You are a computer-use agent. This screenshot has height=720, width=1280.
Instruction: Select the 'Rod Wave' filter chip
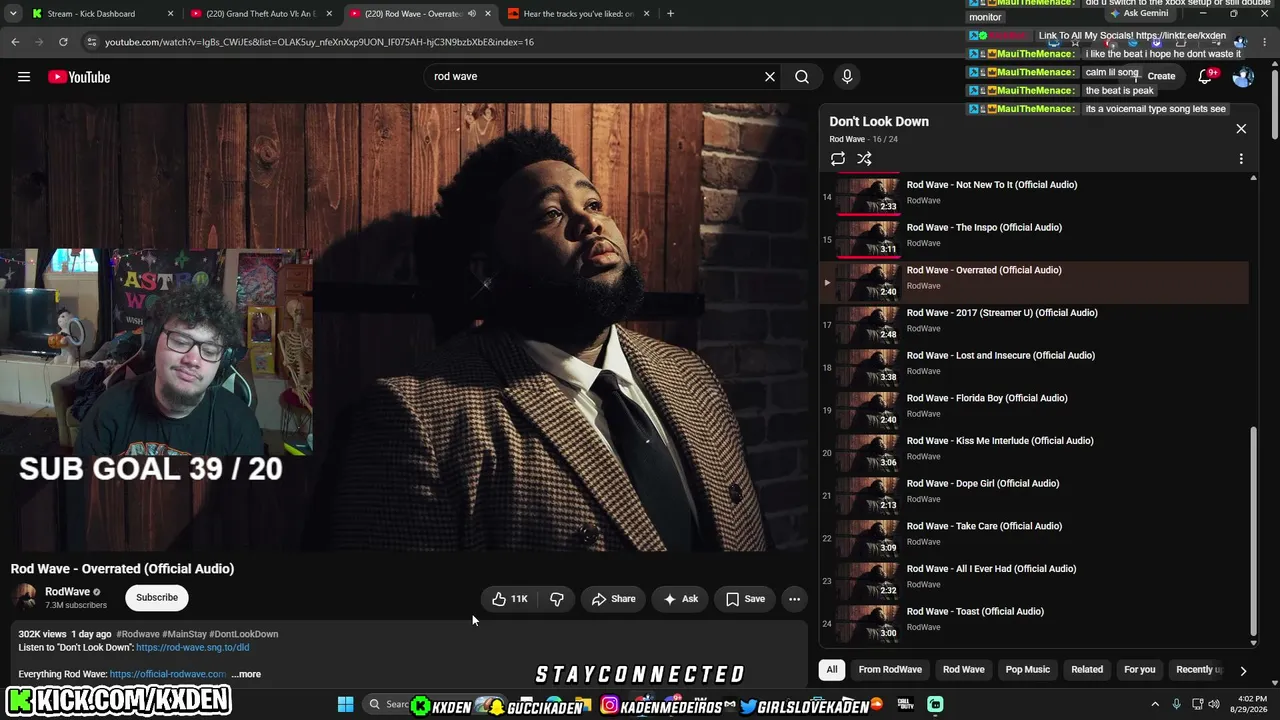964,670
